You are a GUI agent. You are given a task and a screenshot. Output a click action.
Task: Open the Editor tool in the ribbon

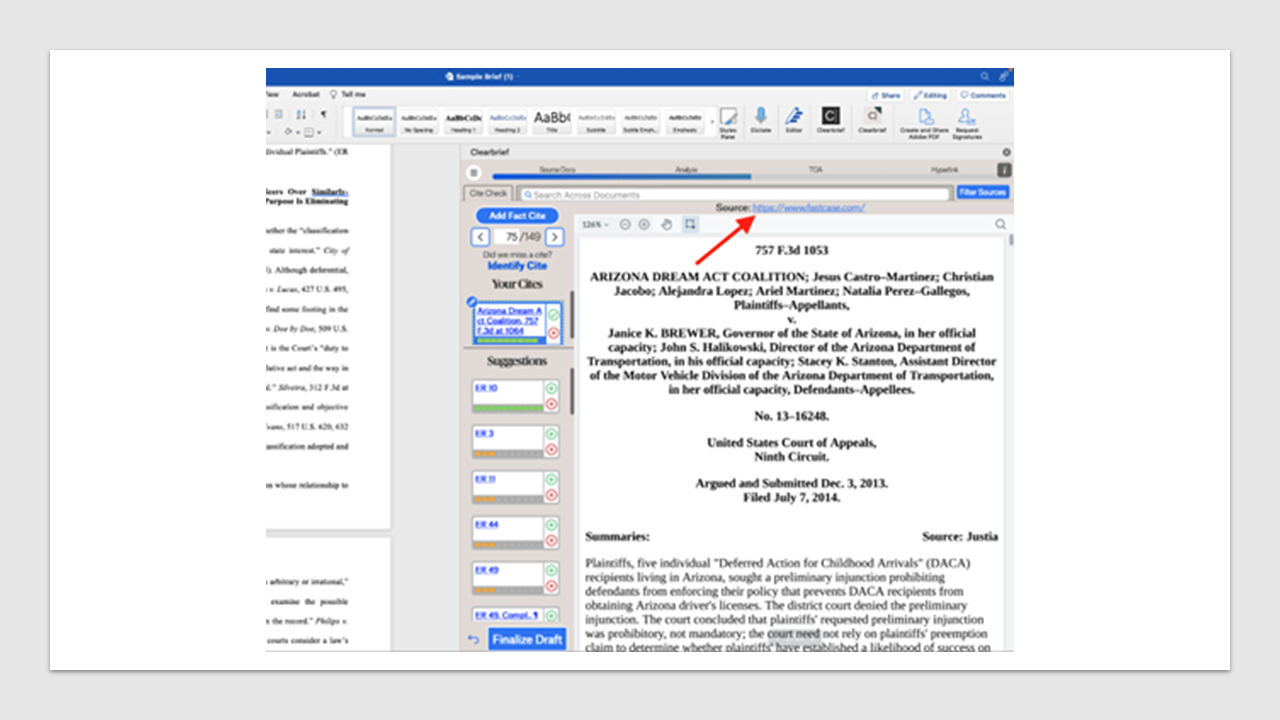coord(794,118)
